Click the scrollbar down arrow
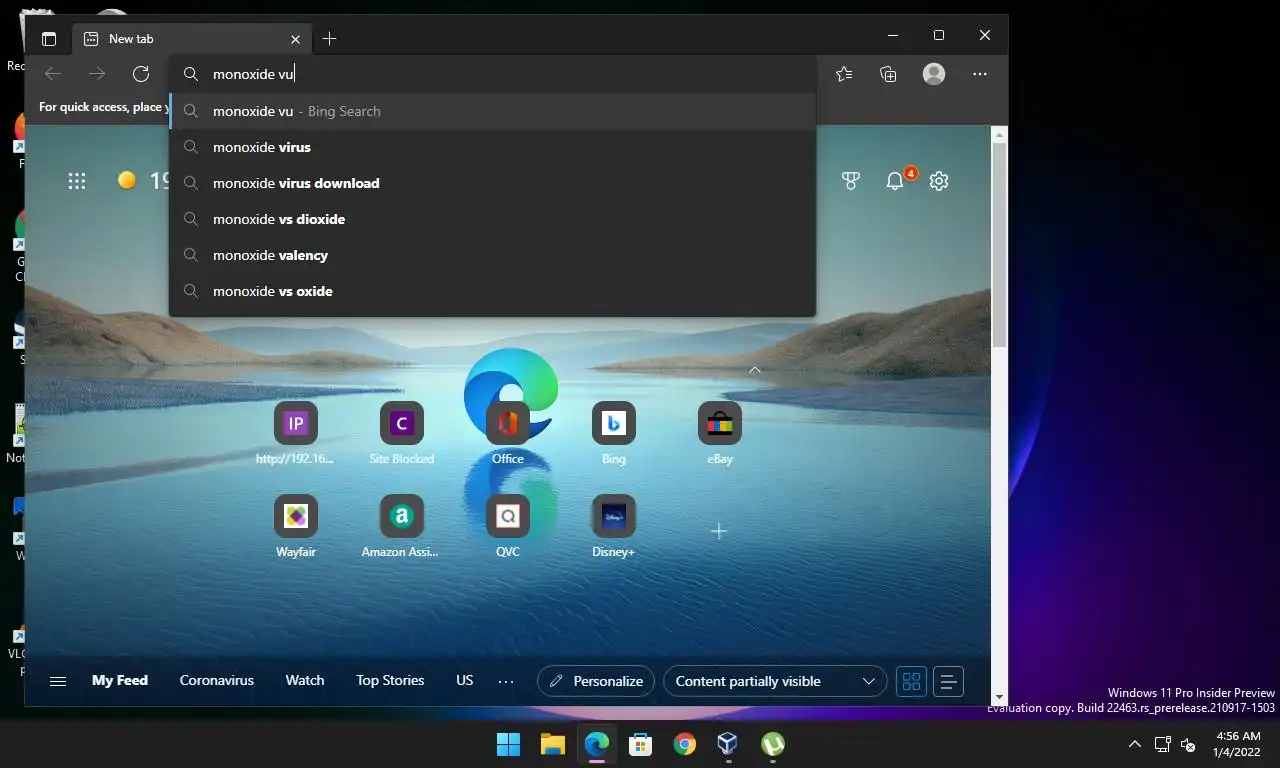This screenshot has height=768, width=1280. click(x=999, y=697)
